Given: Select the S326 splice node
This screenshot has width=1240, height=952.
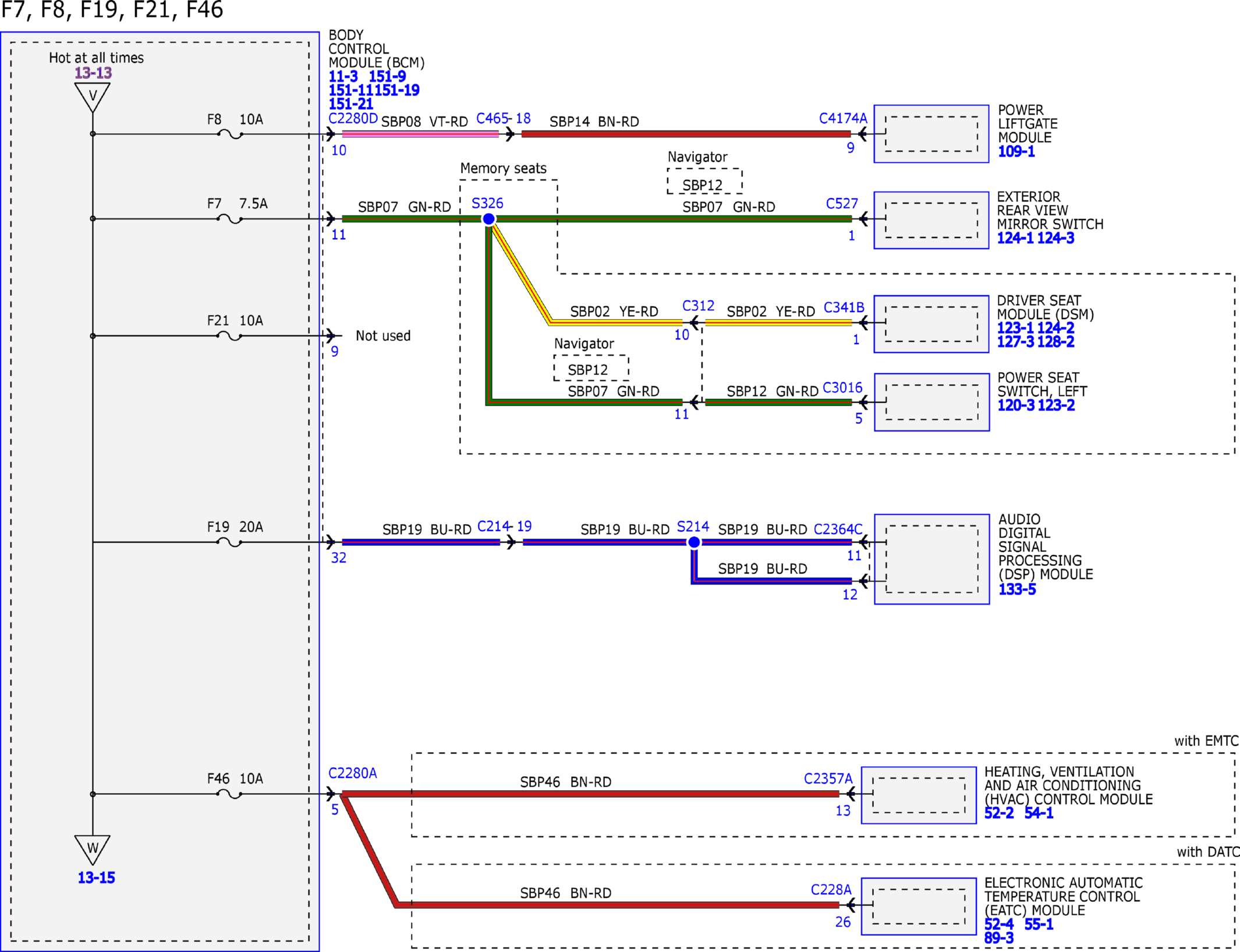Looking at the screenshot, I should [489, 219].
